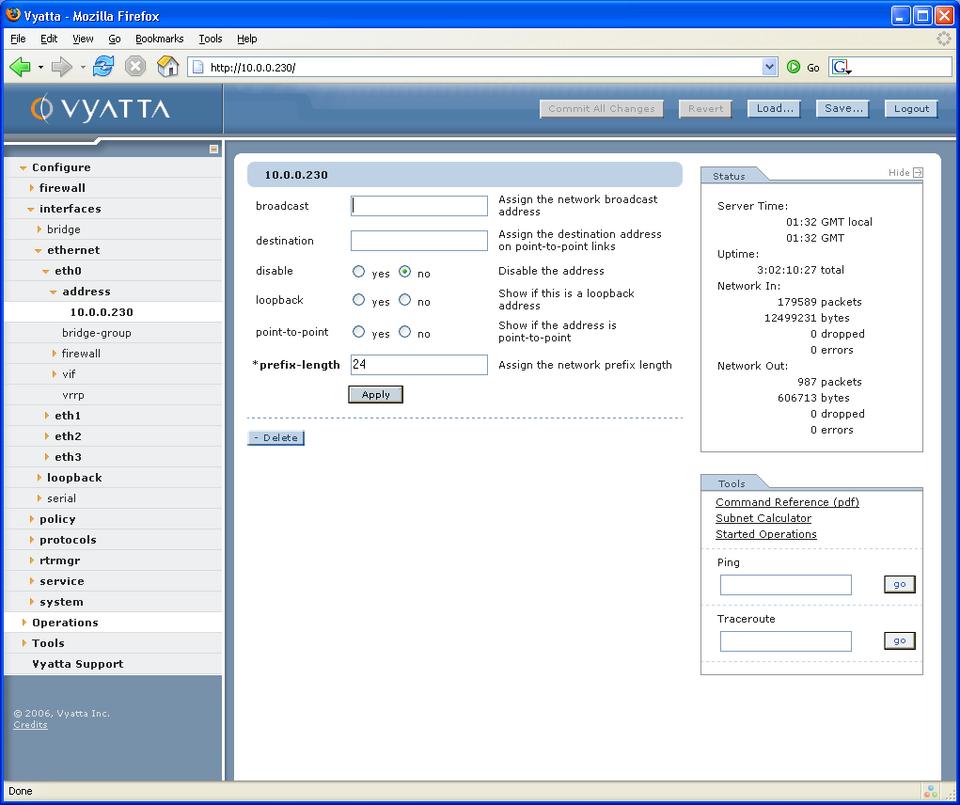
Task: Select 'yes' for point-to-point
Action: [x=359, y=332]
